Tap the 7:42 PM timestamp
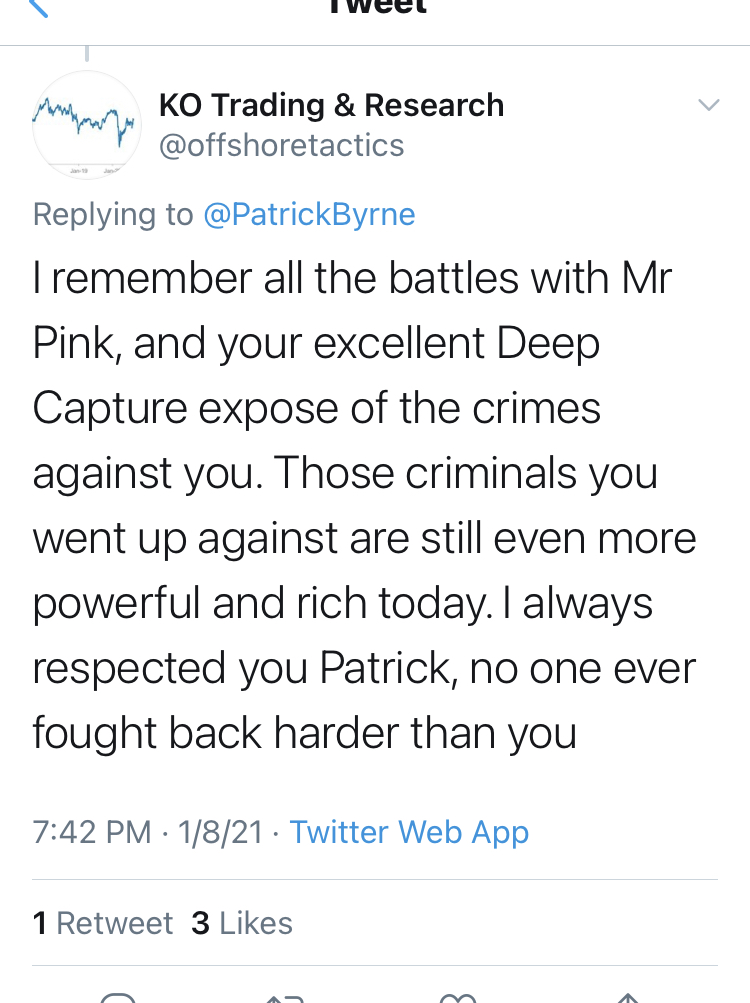Screen dimensions: 750x1003 92,832
